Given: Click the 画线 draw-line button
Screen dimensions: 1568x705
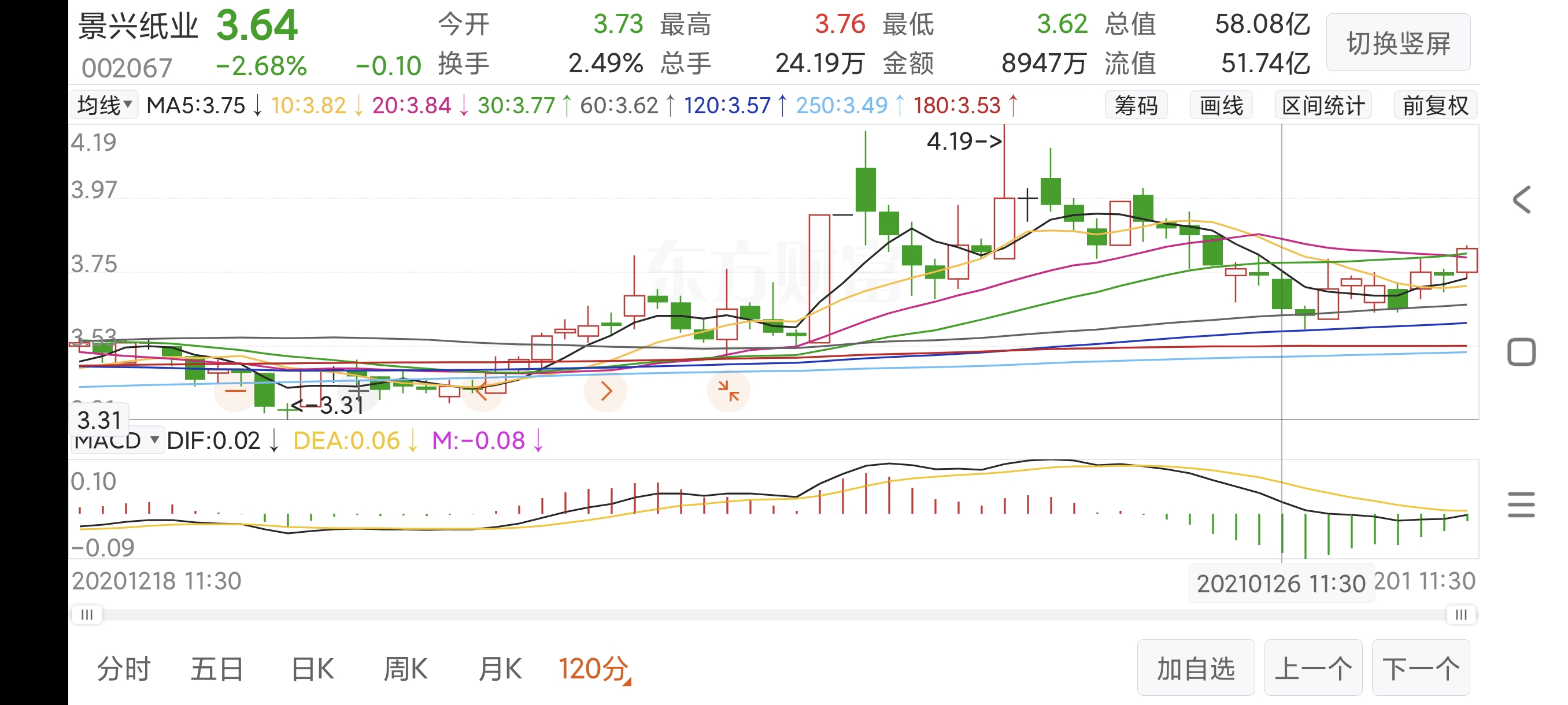Looking at the screenshot, I should click(1221, 105).
